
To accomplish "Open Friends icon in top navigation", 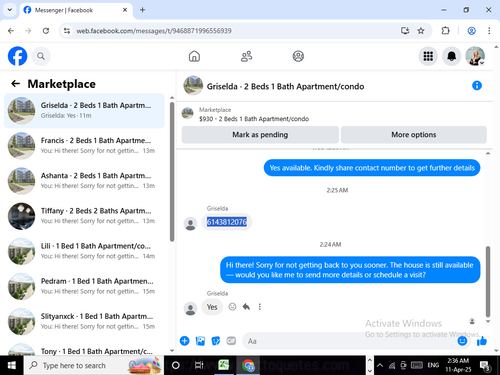I will click(246, 56).
